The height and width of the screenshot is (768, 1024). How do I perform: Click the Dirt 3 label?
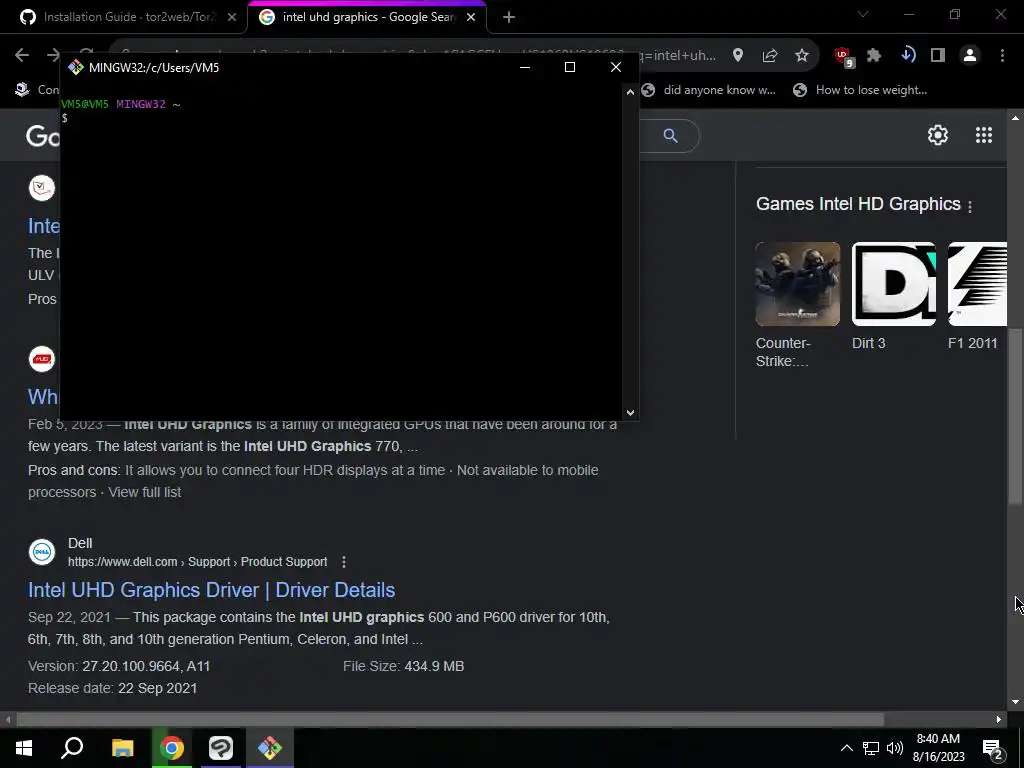click(x=869, y=344)
